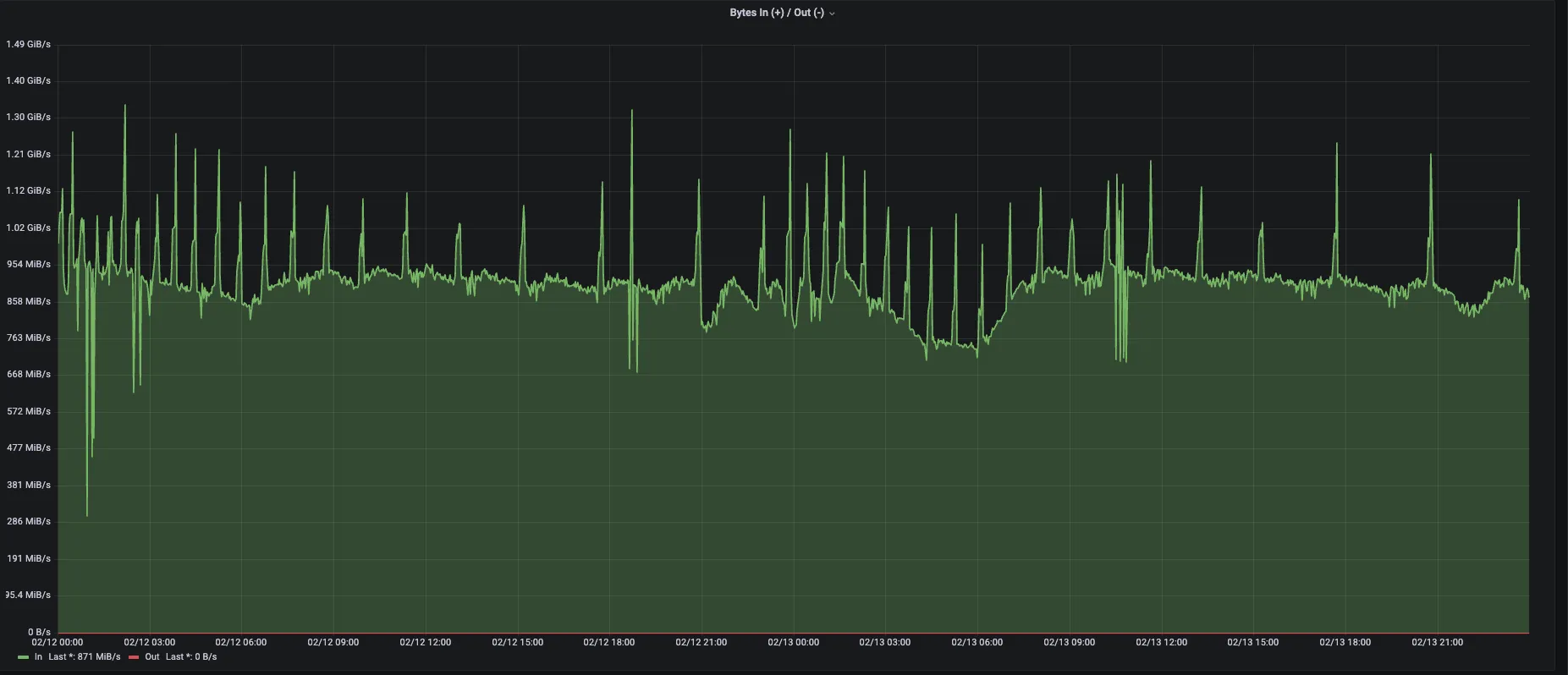
Task: Click the '02/12 12:00' x-axis time label
Action: [x=425, y=642]
